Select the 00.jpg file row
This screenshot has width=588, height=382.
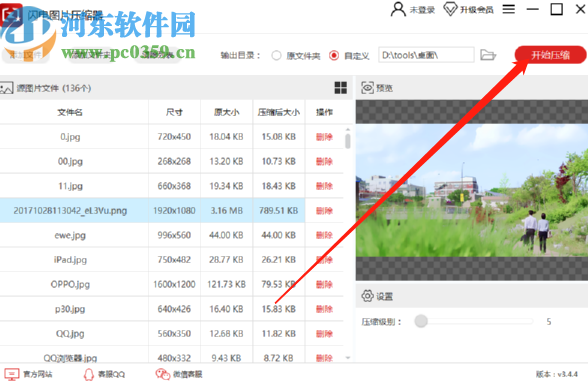pyautogui.click(x=171, y=161)
